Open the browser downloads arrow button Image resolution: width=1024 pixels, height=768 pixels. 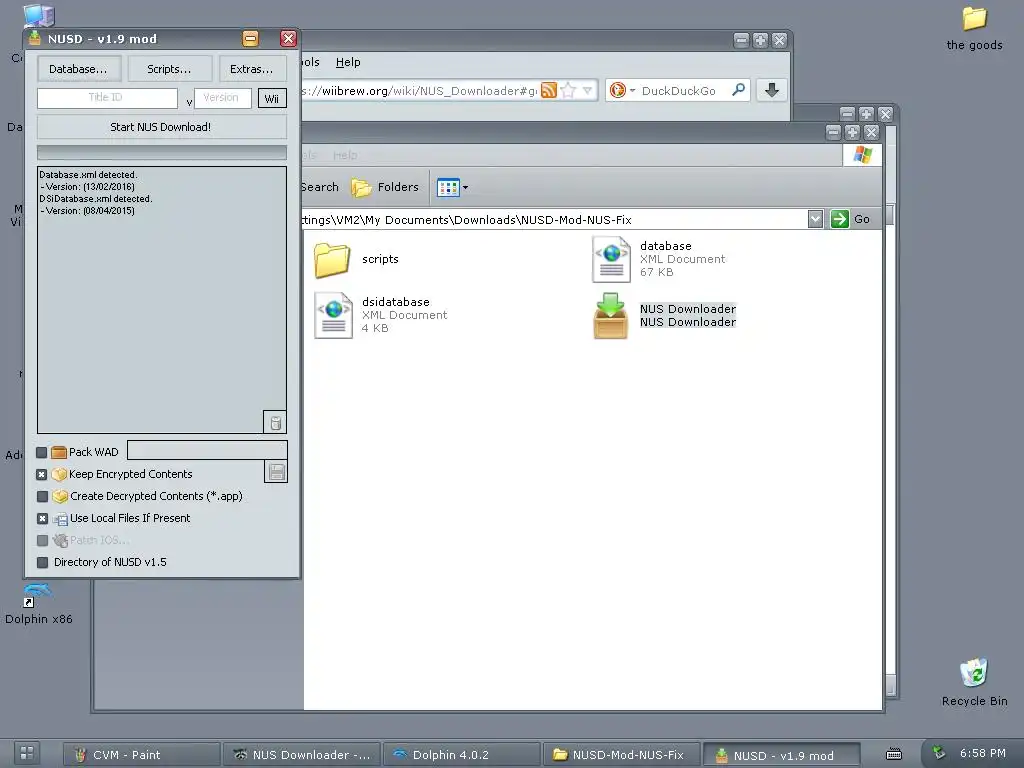[x=771, y=89]
